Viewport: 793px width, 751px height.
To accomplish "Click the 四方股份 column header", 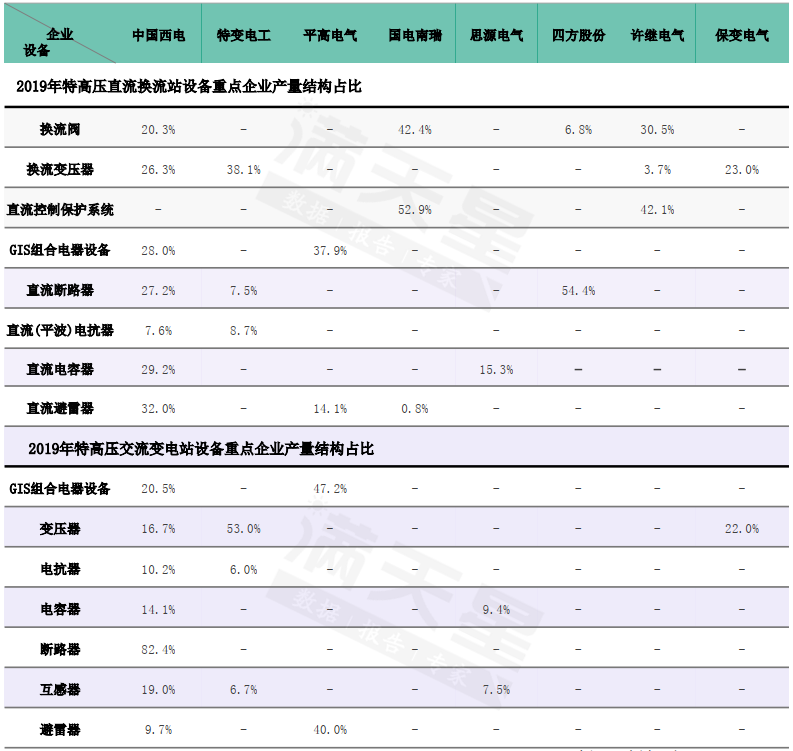I will (x=578, y=35).
